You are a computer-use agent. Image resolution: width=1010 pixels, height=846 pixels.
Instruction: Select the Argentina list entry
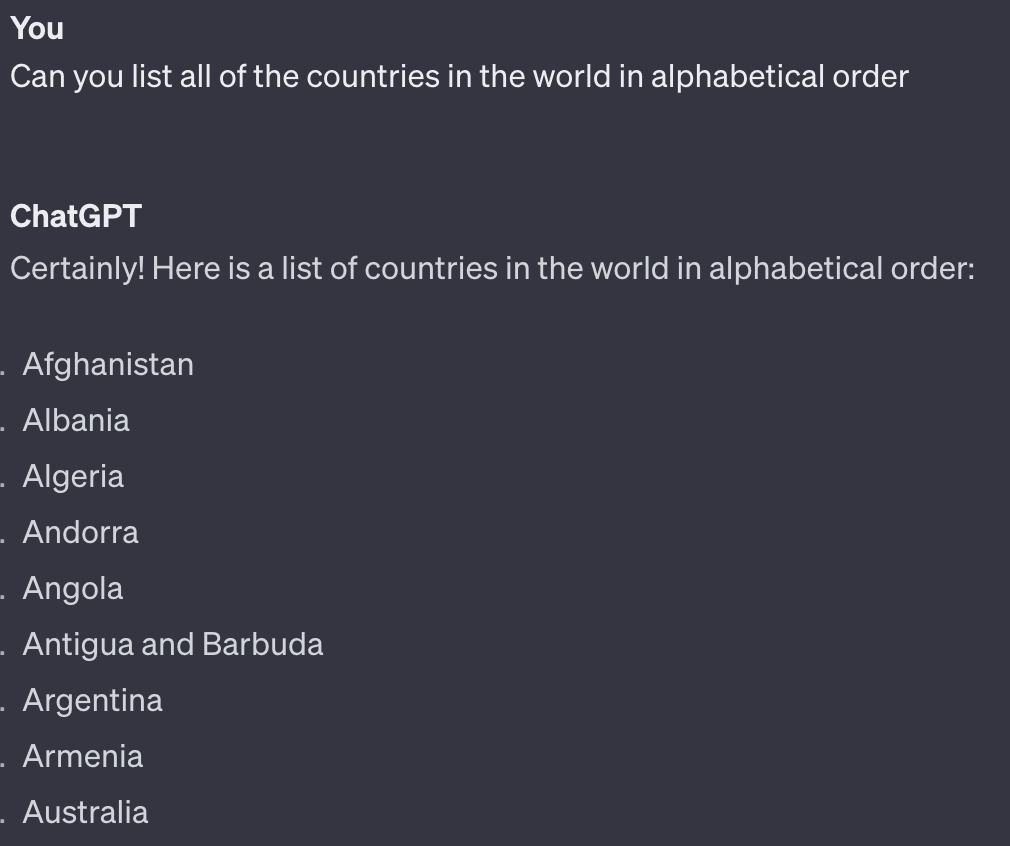pos(92,700)
